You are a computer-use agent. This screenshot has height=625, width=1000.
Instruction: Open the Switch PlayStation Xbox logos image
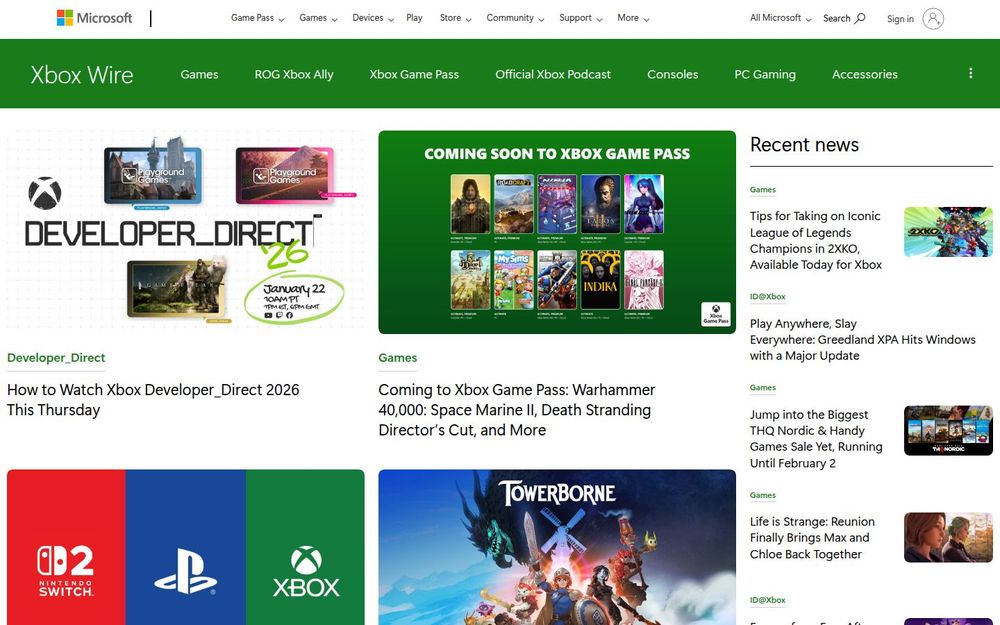coord(186,547)
